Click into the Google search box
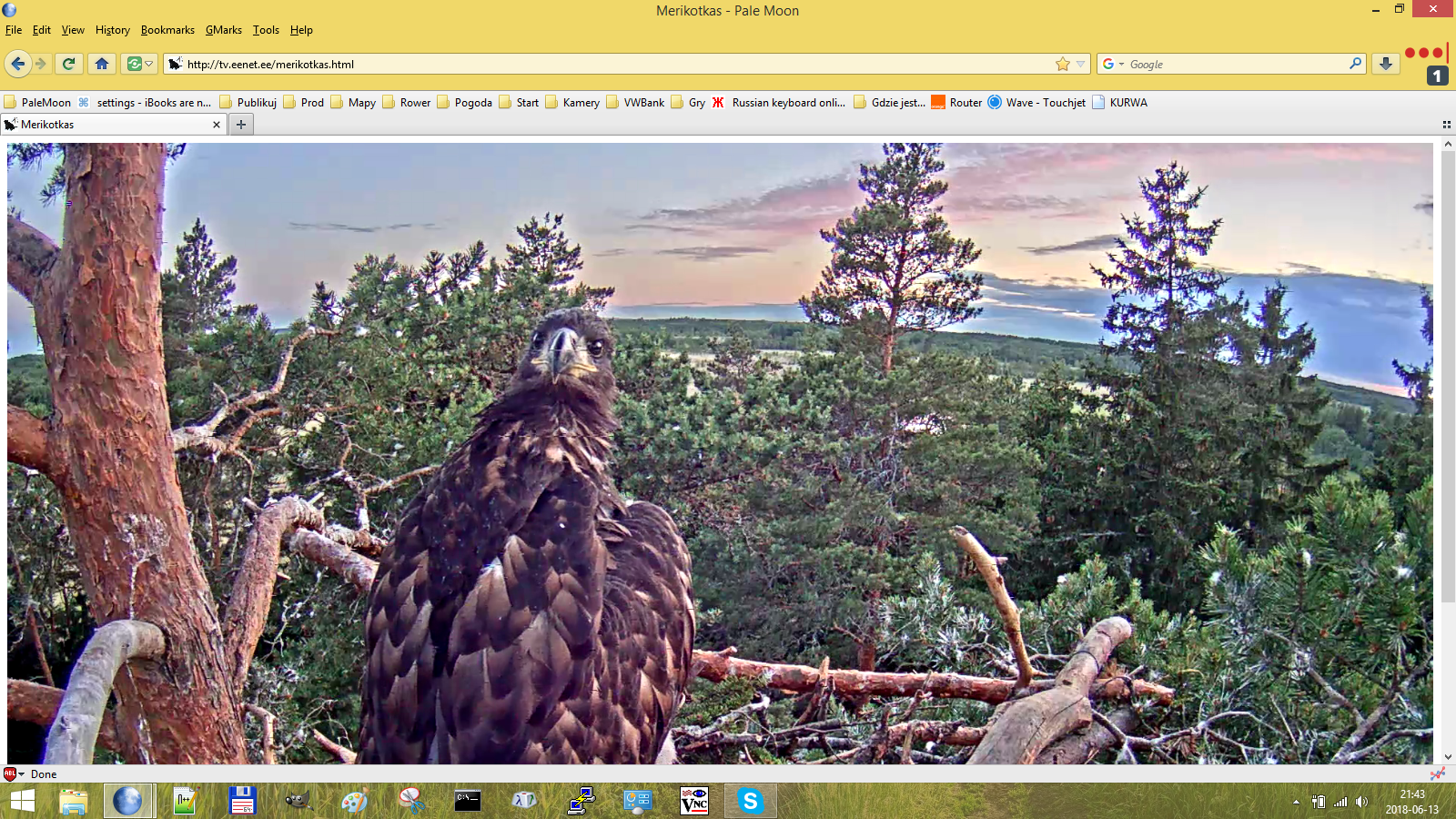Viewport: 1456px width, 819px height. pyautogui.click(x=1238, y=64)
